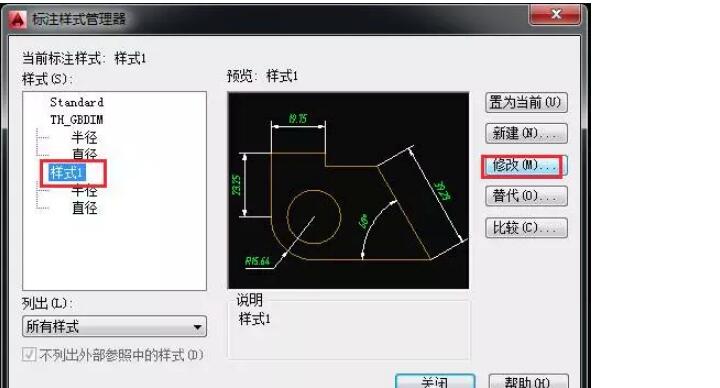This screenshot has width=720, height=388.
Task: Select the Standard dimension style
Action: coord(77,102)
